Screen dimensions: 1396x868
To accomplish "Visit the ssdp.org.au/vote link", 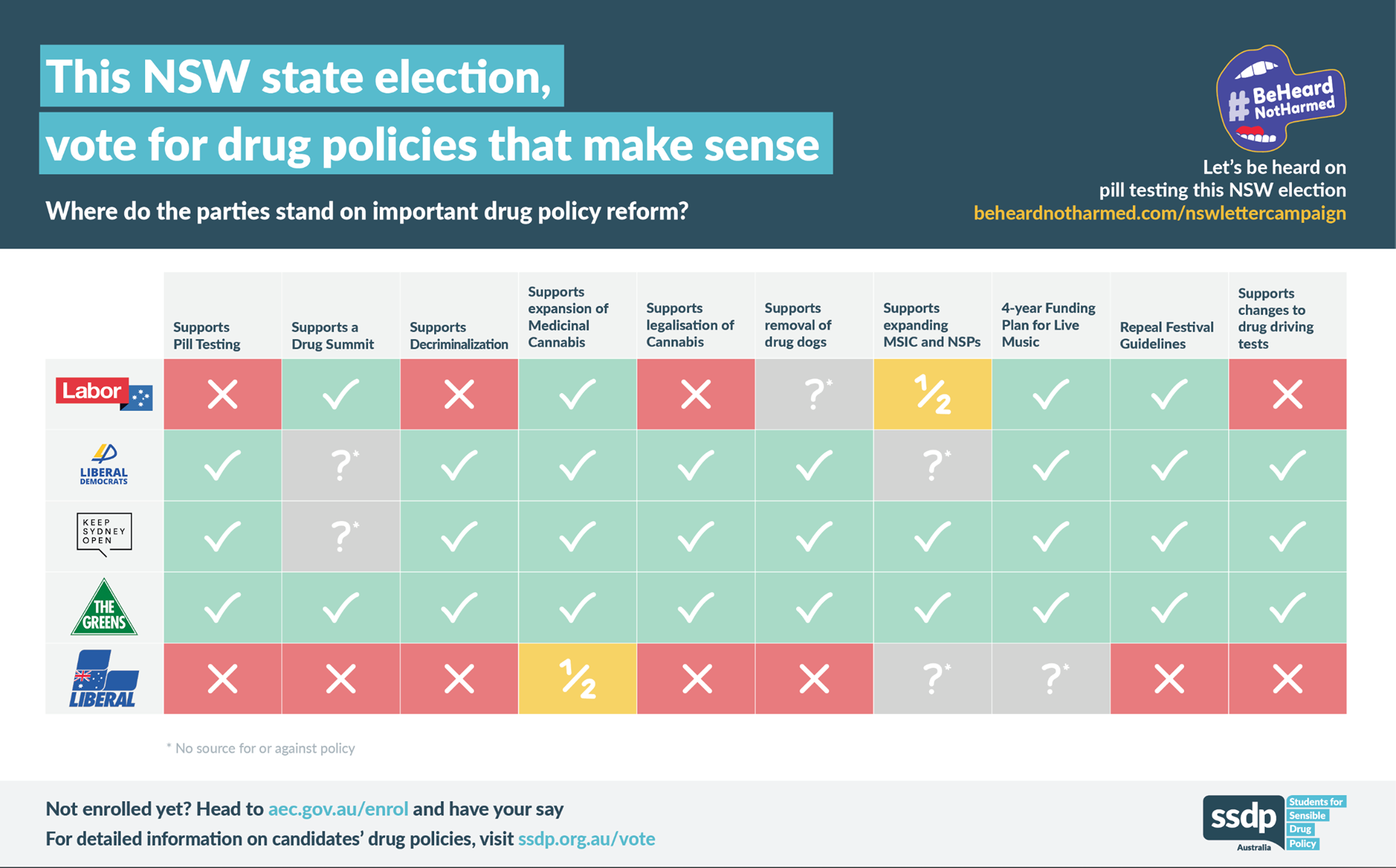I will click(586, 839).
